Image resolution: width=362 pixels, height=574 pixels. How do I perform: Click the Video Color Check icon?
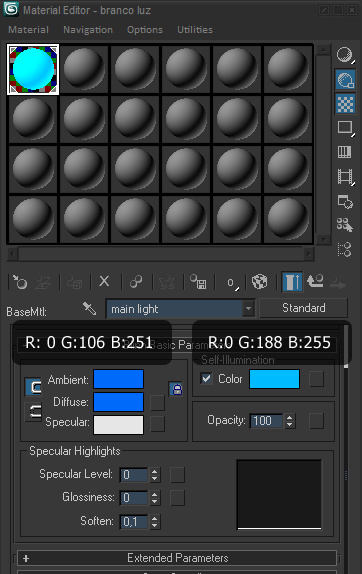[x=344, y=152]
